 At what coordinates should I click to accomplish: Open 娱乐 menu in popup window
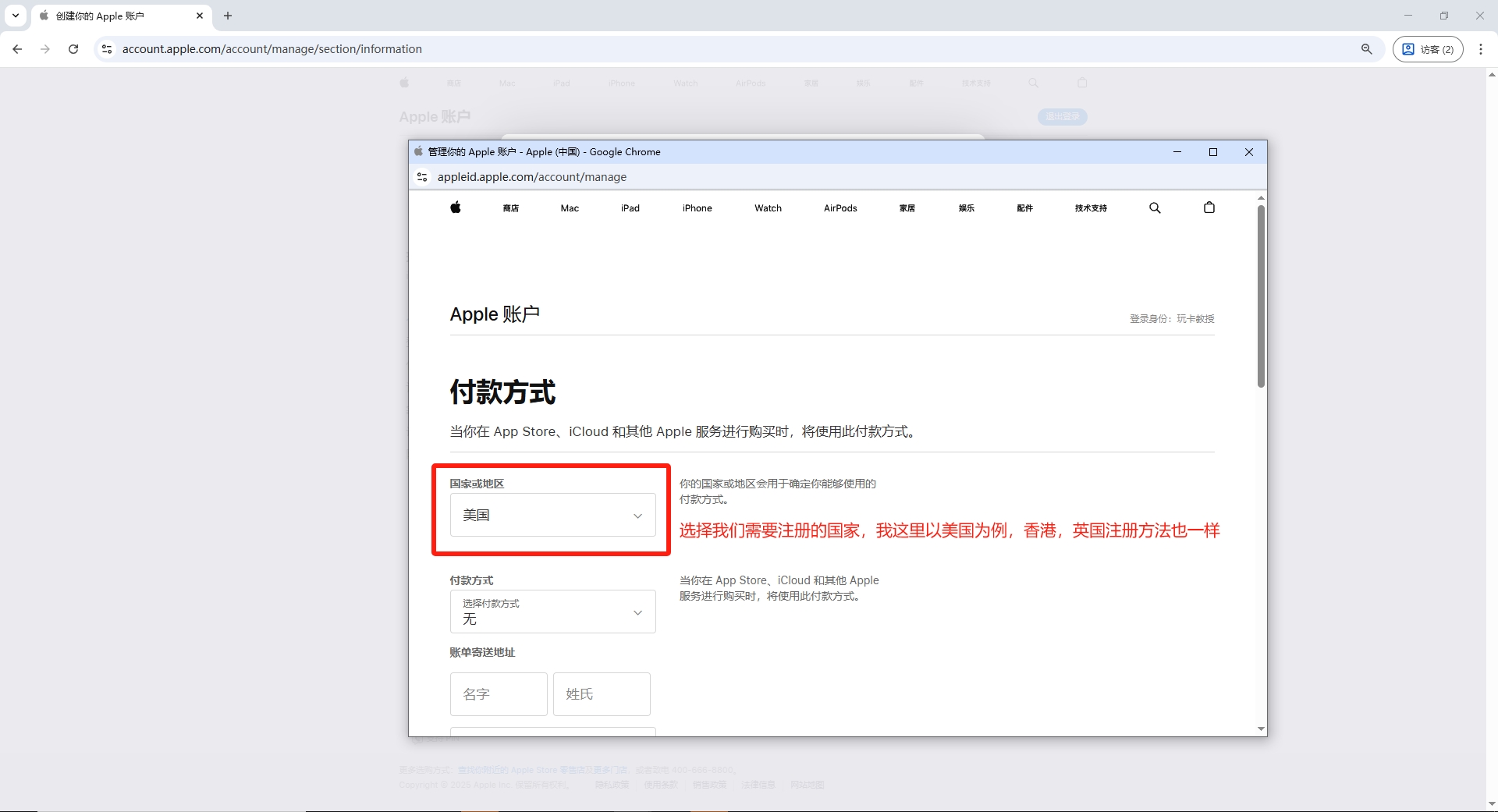pyautogui.click(x=967, y=208)
